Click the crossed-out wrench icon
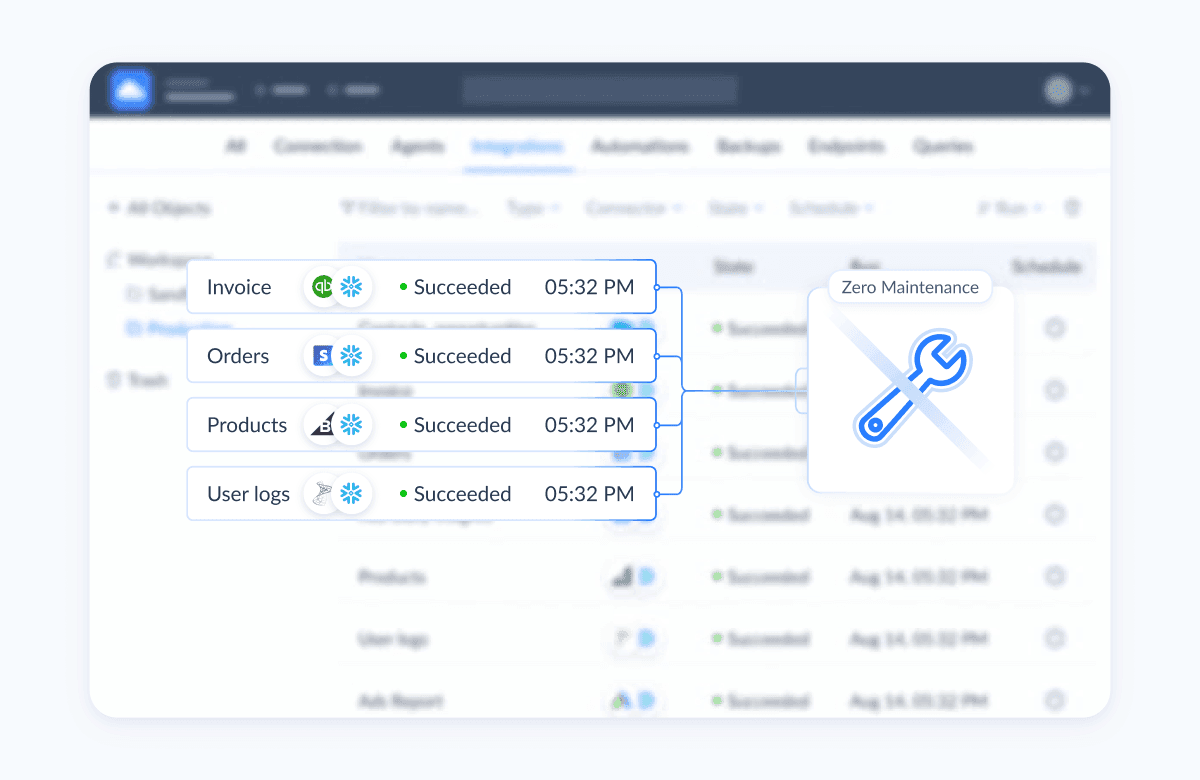The image size is (1200, 780). (911, 390)
